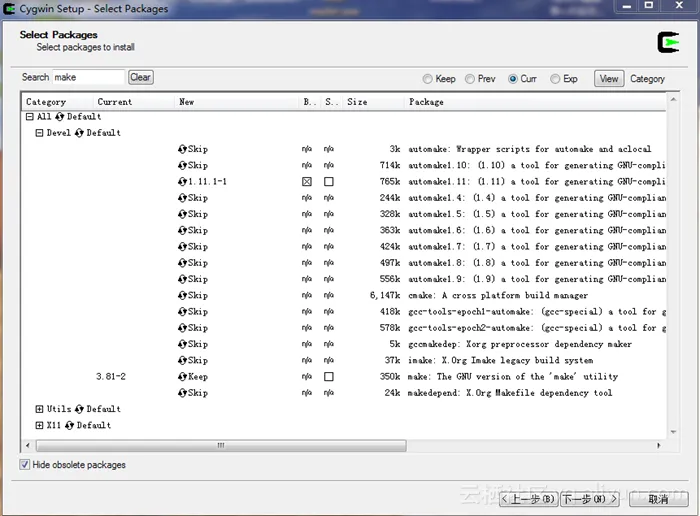Select the Keep radio button

tap(427, 79)
